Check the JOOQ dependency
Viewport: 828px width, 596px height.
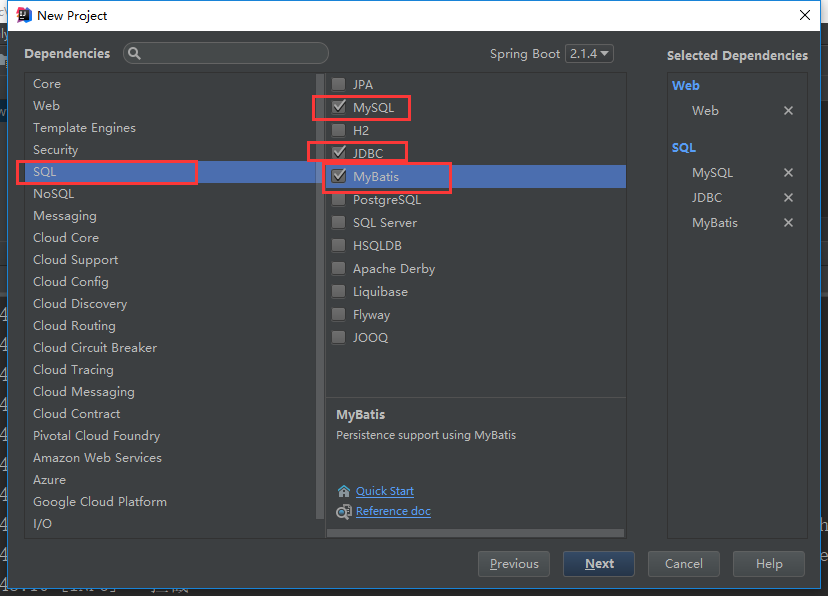pos(338,337)
